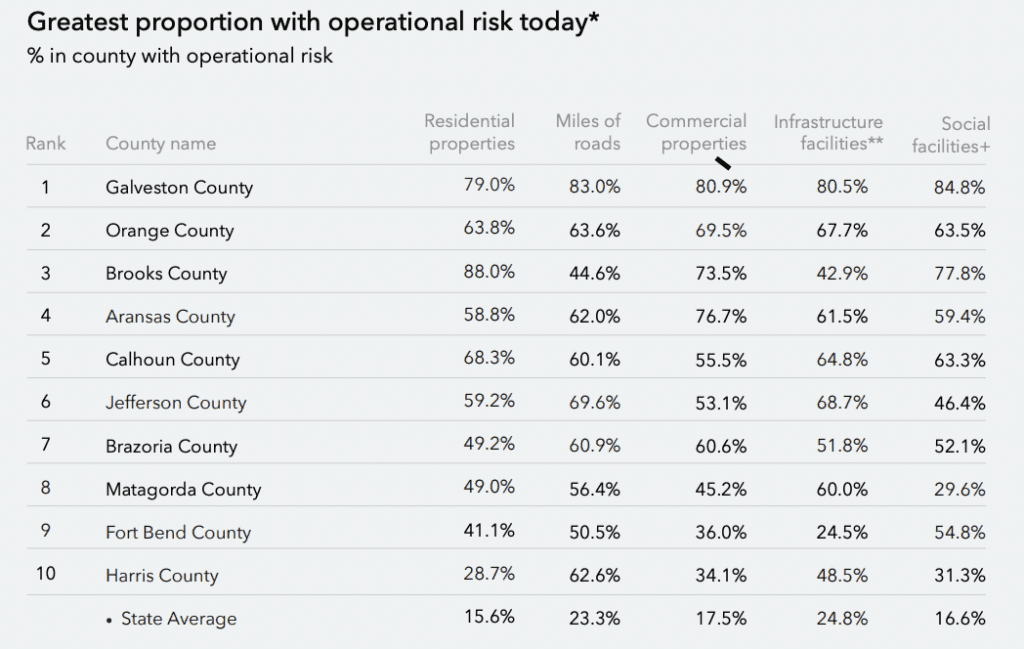Click the Miles of roads column header
Screen dimensions: 1024x649
(588, 132)
